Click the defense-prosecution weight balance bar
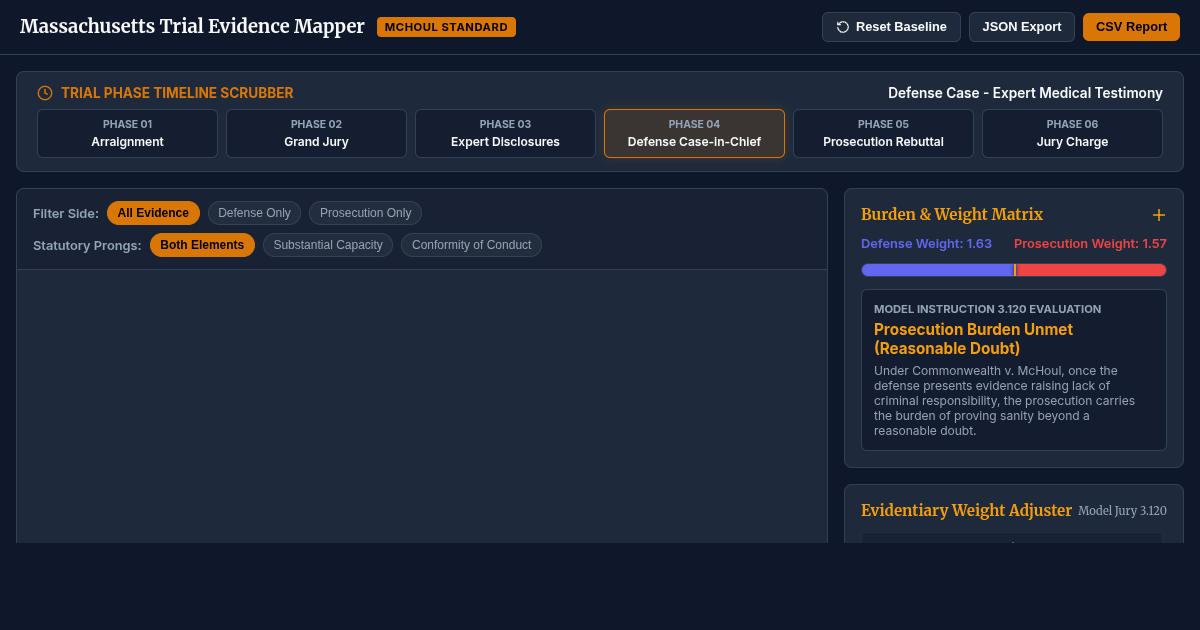 coord(1014,270)
